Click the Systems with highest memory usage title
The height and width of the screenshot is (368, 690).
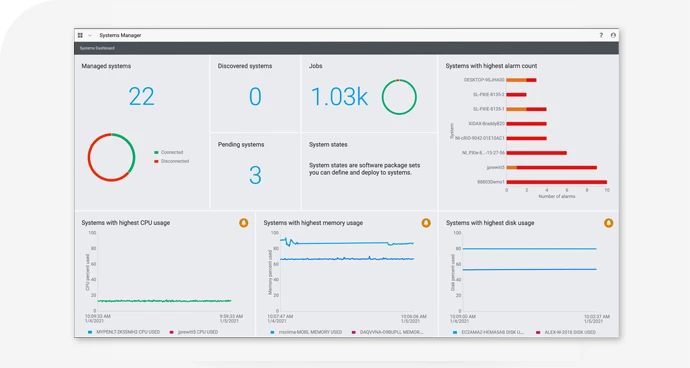[x=313, y=223]
